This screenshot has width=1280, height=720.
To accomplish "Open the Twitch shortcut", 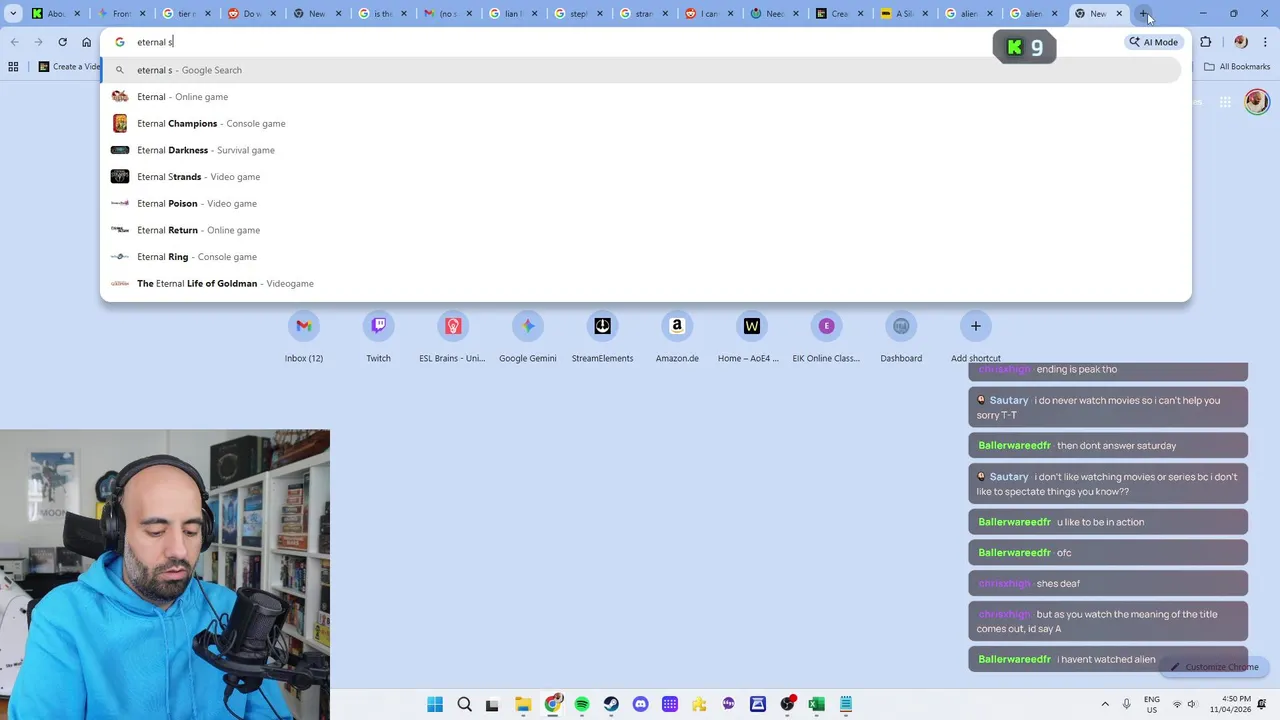I will click(378, 336).
